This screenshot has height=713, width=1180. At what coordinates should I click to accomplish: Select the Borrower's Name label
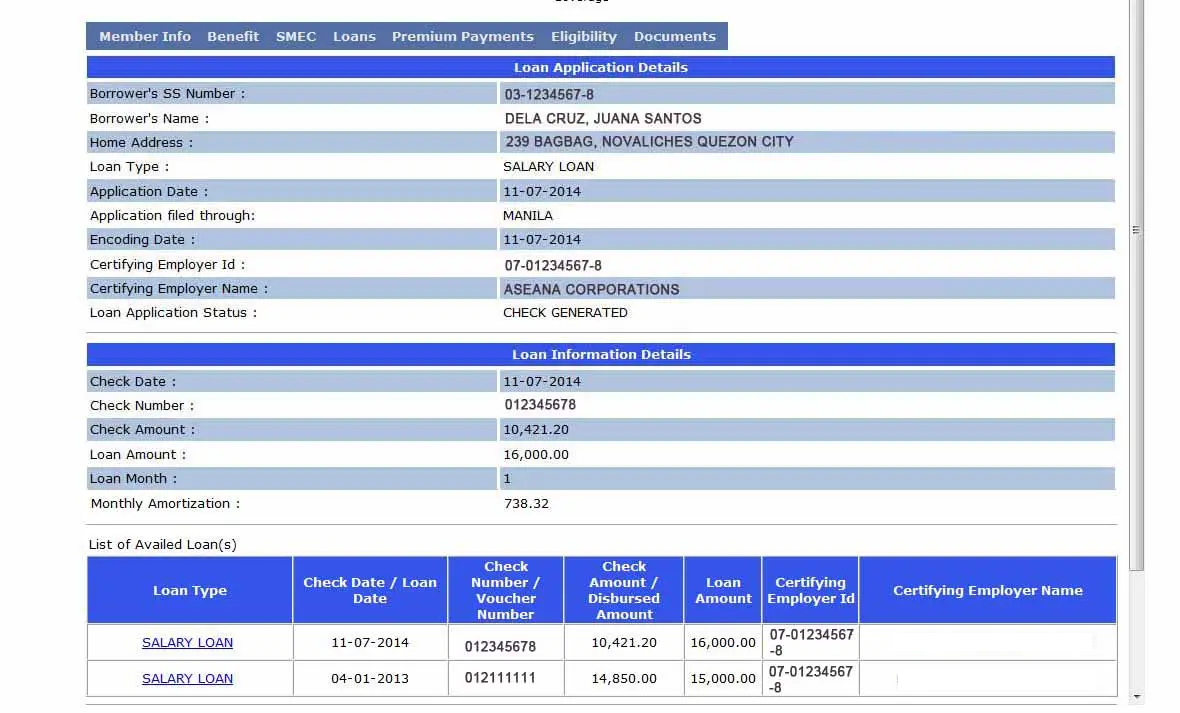[149, 118]
